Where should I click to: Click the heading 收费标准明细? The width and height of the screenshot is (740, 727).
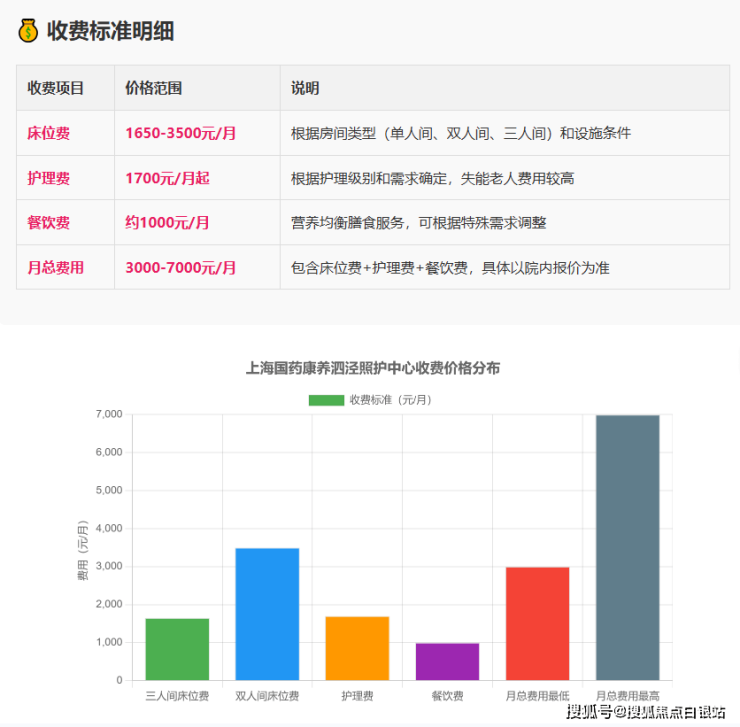110,31
